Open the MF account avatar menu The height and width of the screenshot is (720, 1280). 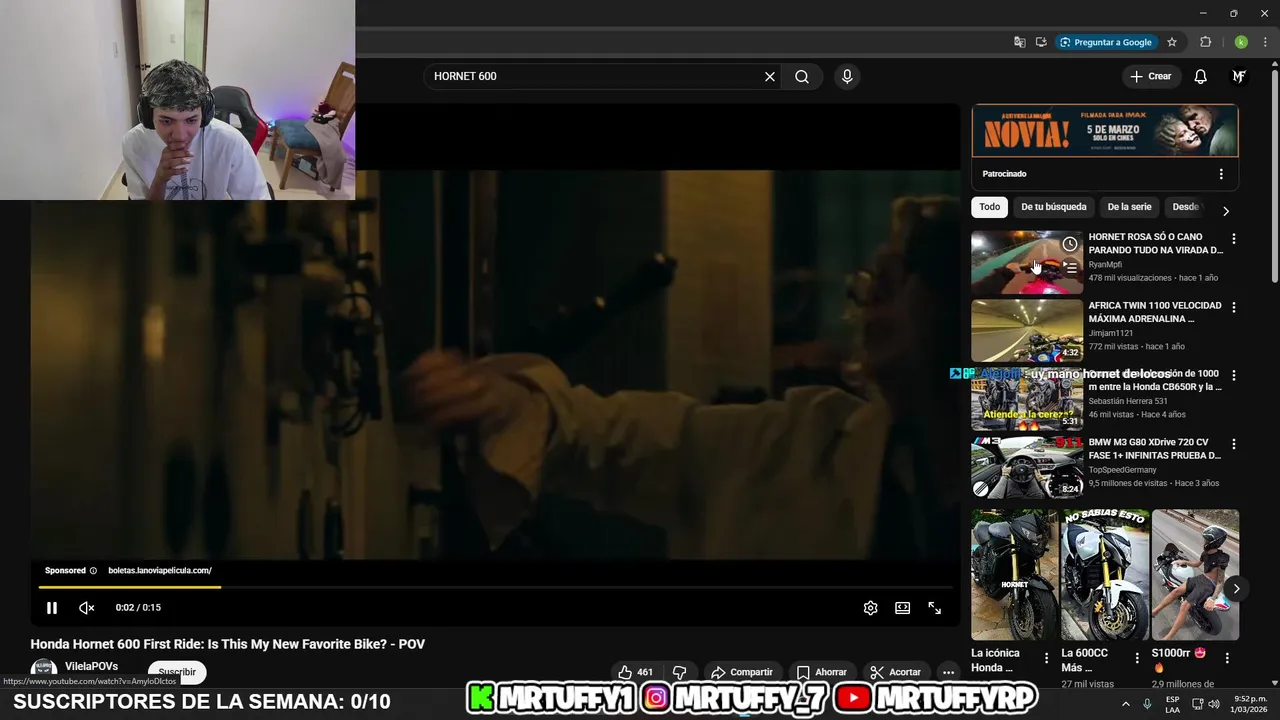[1239, 76]
